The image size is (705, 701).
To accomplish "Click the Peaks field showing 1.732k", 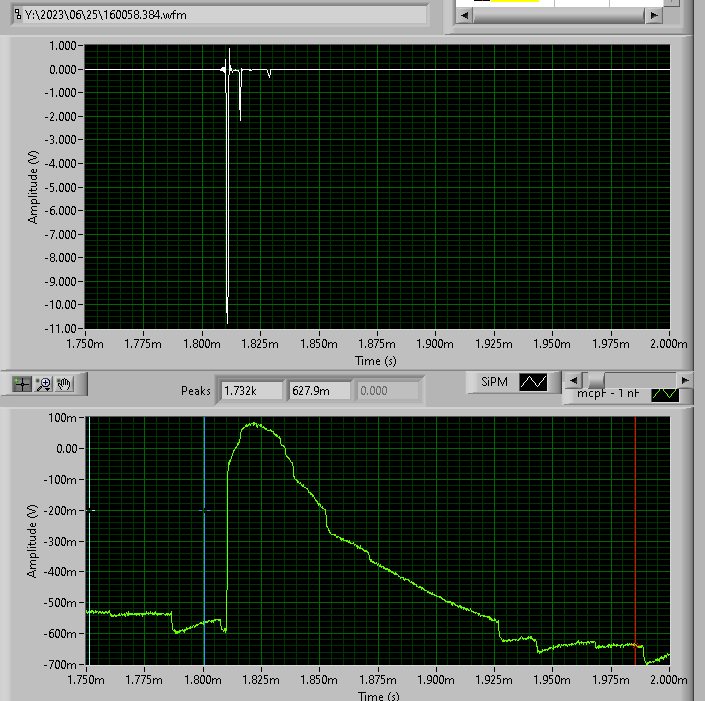I will pos(251,391).
